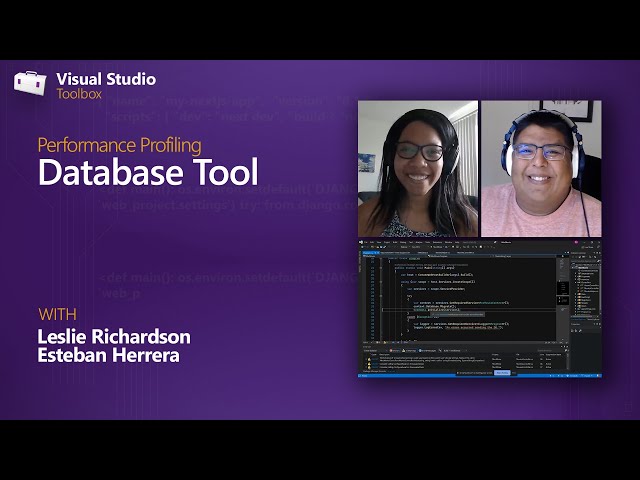Click the 'Database Tool' title
The width and height of the screenshot is (640, 480).
[x=149, y=172]
